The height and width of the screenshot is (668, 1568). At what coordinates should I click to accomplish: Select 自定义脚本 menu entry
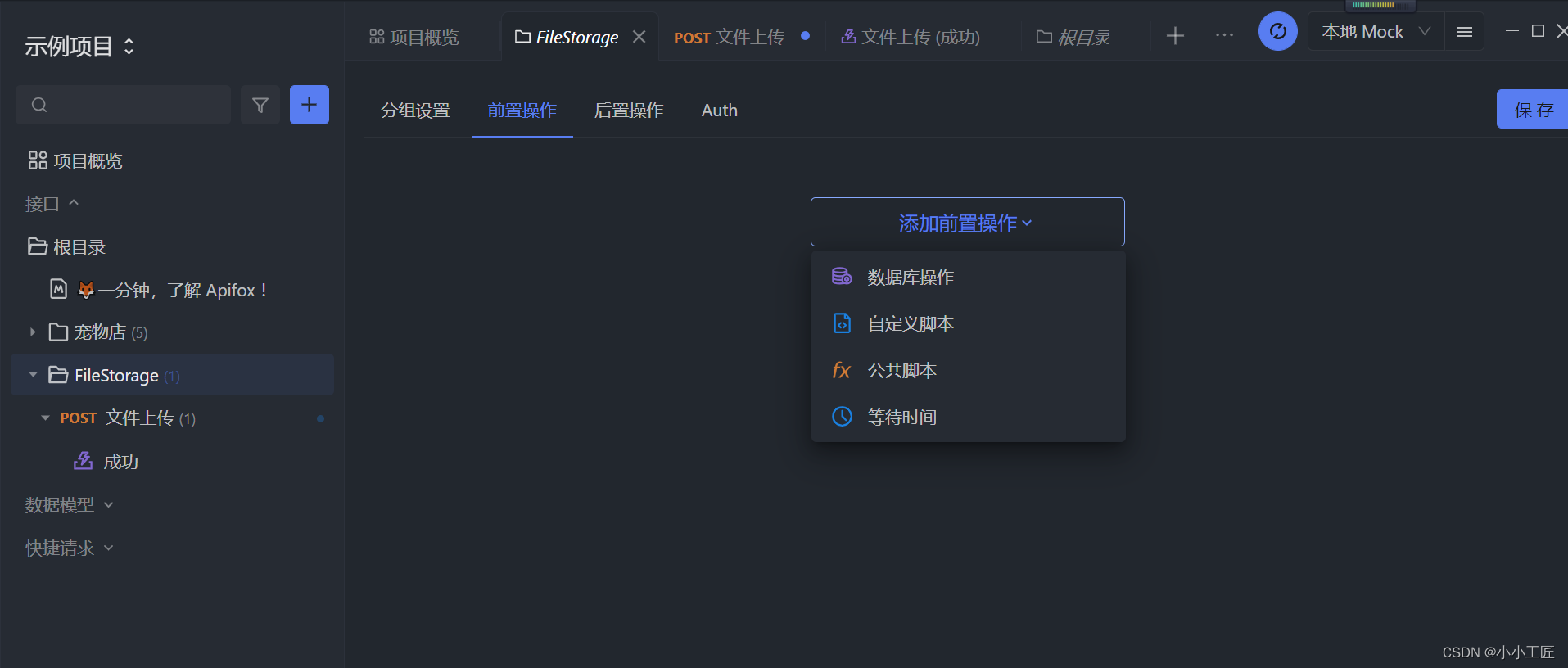coord(968,323)
